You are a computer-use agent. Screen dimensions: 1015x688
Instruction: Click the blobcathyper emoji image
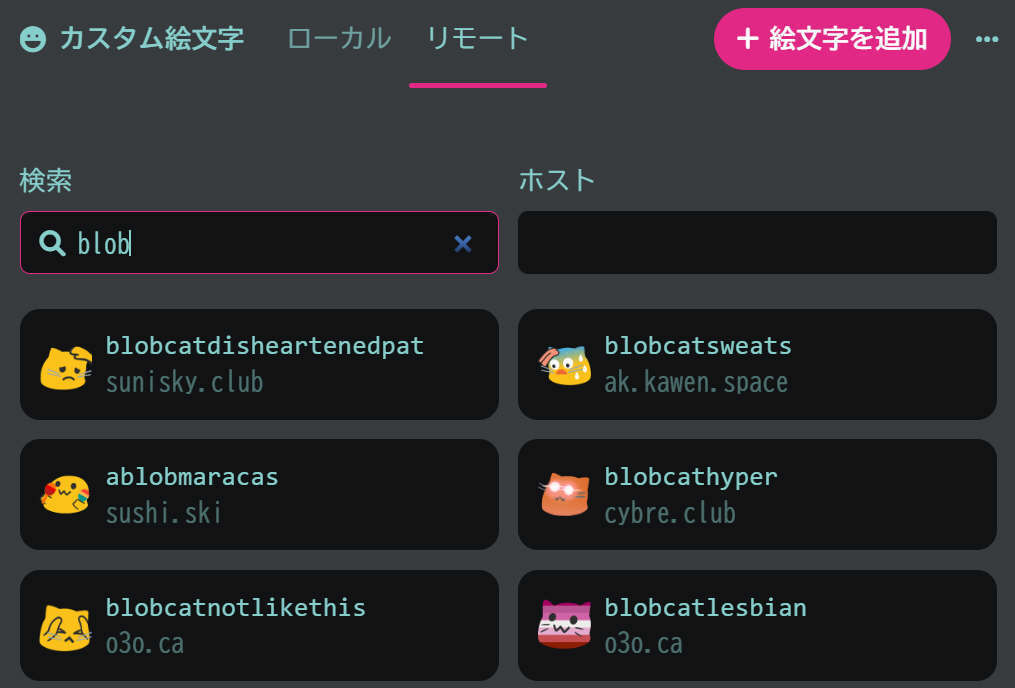point(565,495)
